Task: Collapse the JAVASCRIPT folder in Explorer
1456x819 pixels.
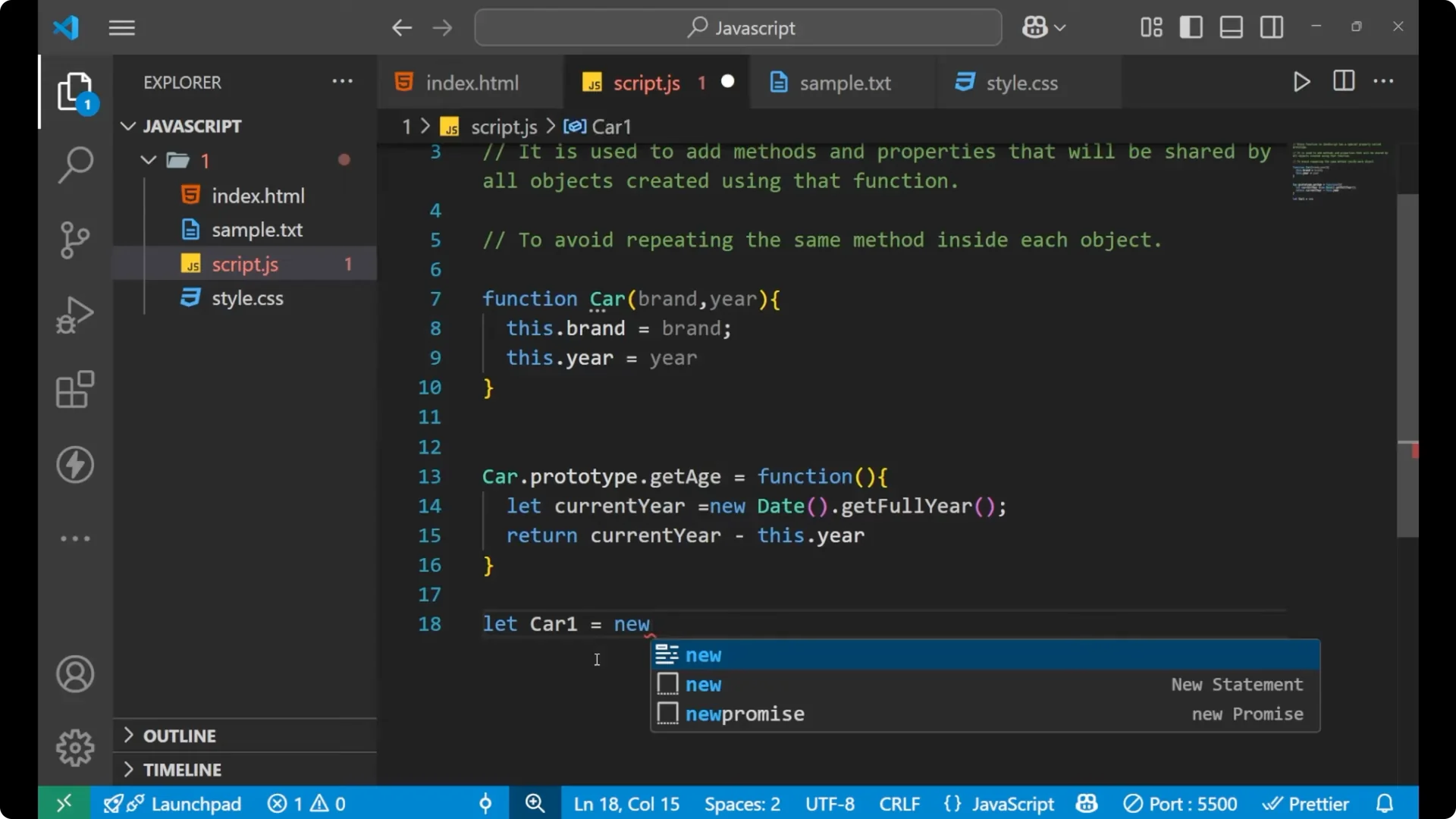Action: click(127, 126)
